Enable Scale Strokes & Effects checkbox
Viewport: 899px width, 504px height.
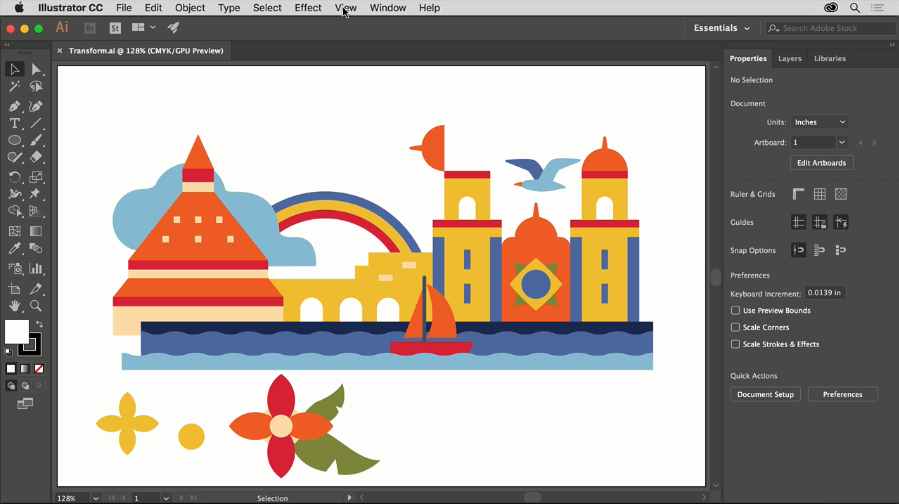735,344
